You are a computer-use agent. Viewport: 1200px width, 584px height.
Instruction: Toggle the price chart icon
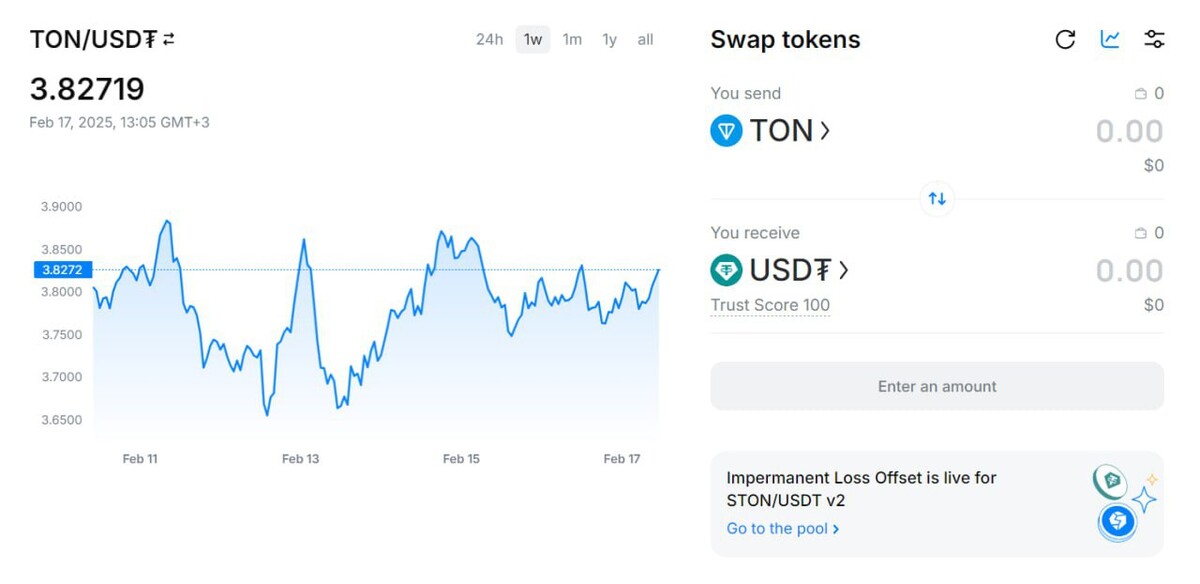[1110, 40]
